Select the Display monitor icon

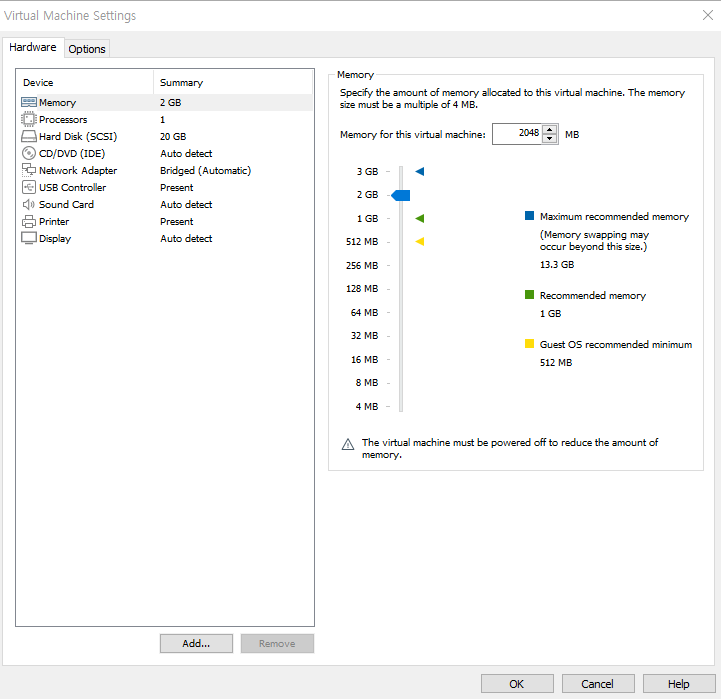tap(29, 238)
